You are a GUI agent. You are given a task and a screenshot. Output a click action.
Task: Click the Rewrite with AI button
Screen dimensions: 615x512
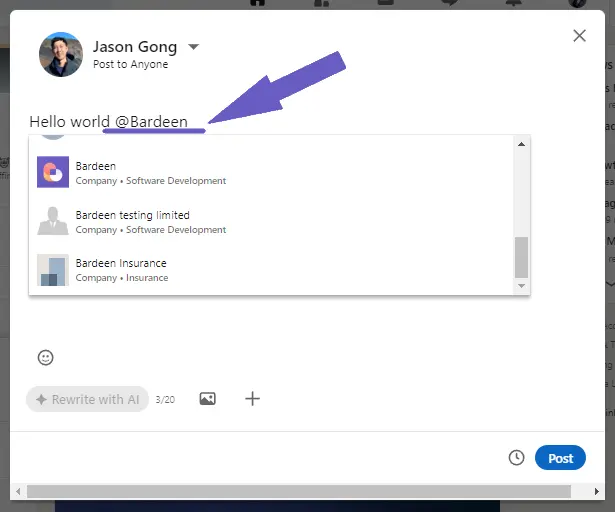[87, 399]
